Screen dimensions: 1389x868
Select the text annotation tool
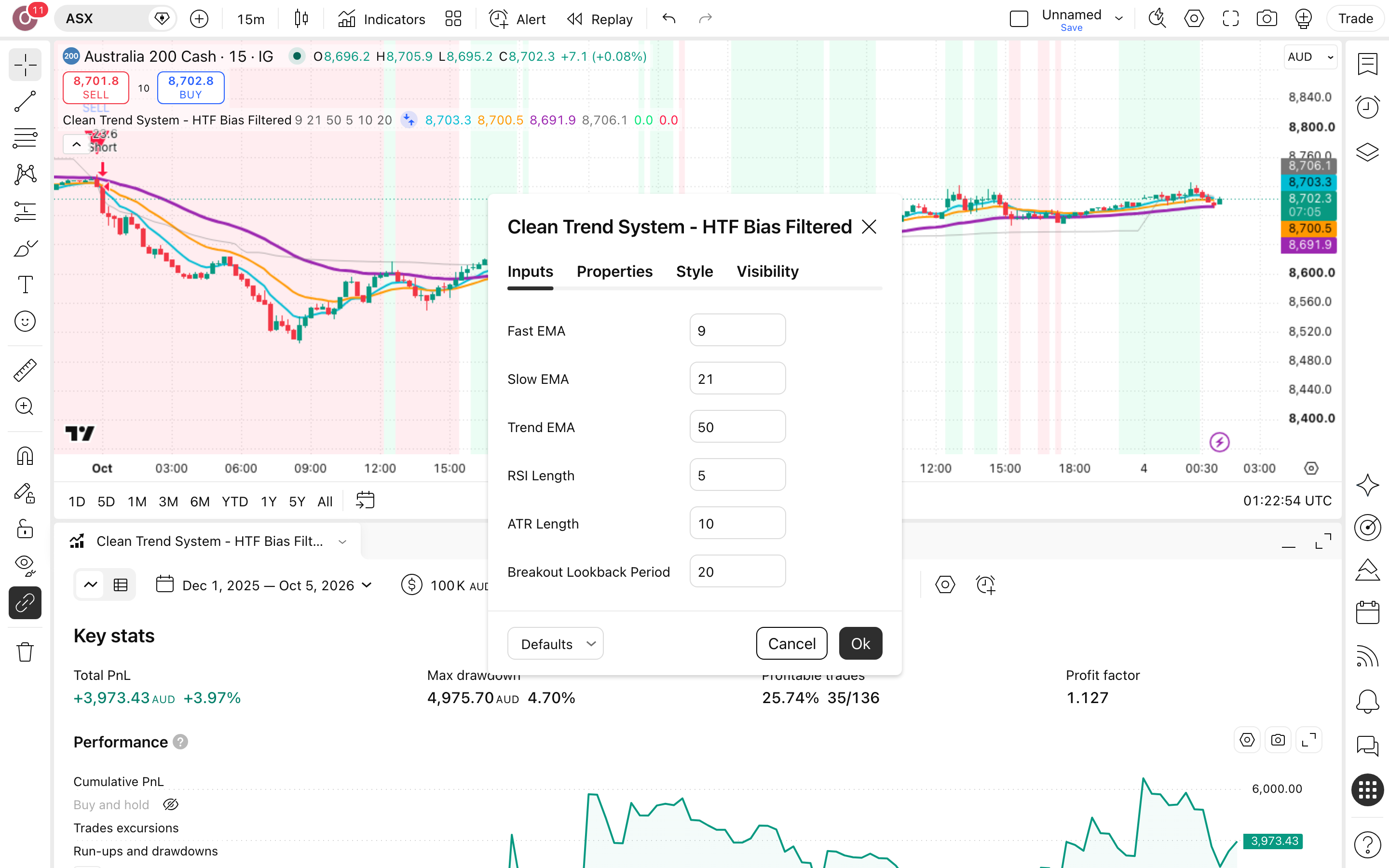[25, 285]
